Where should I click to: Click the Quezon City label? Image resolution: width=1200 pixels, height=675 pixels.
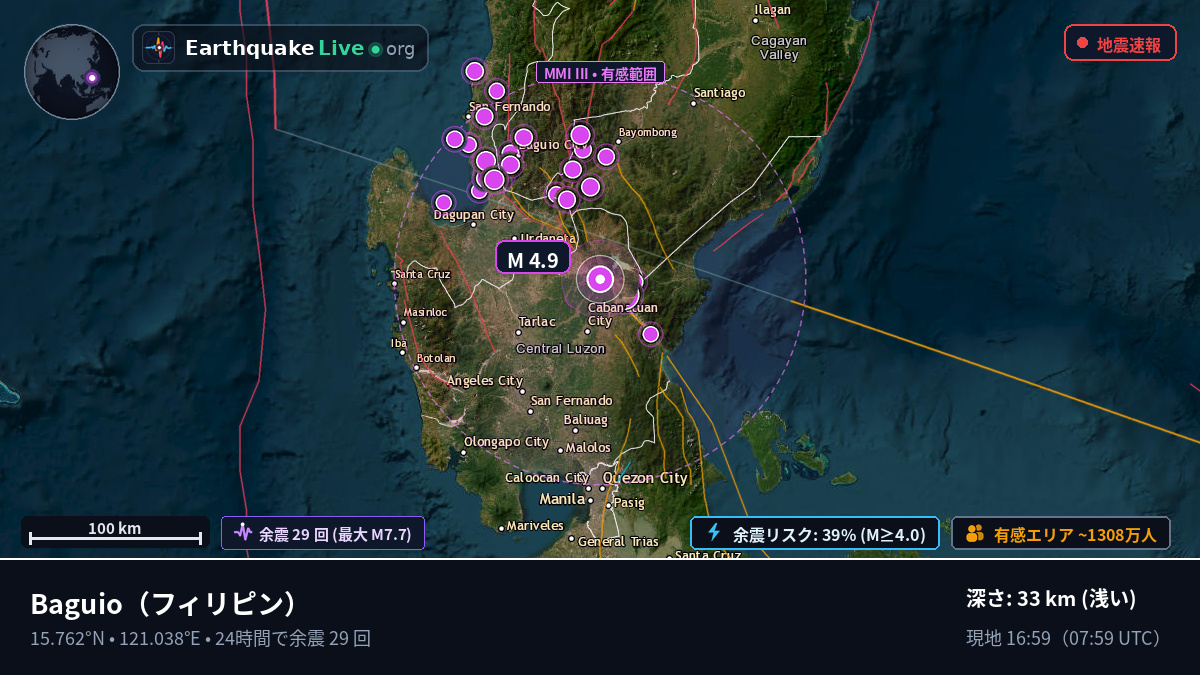pos(645,478)
